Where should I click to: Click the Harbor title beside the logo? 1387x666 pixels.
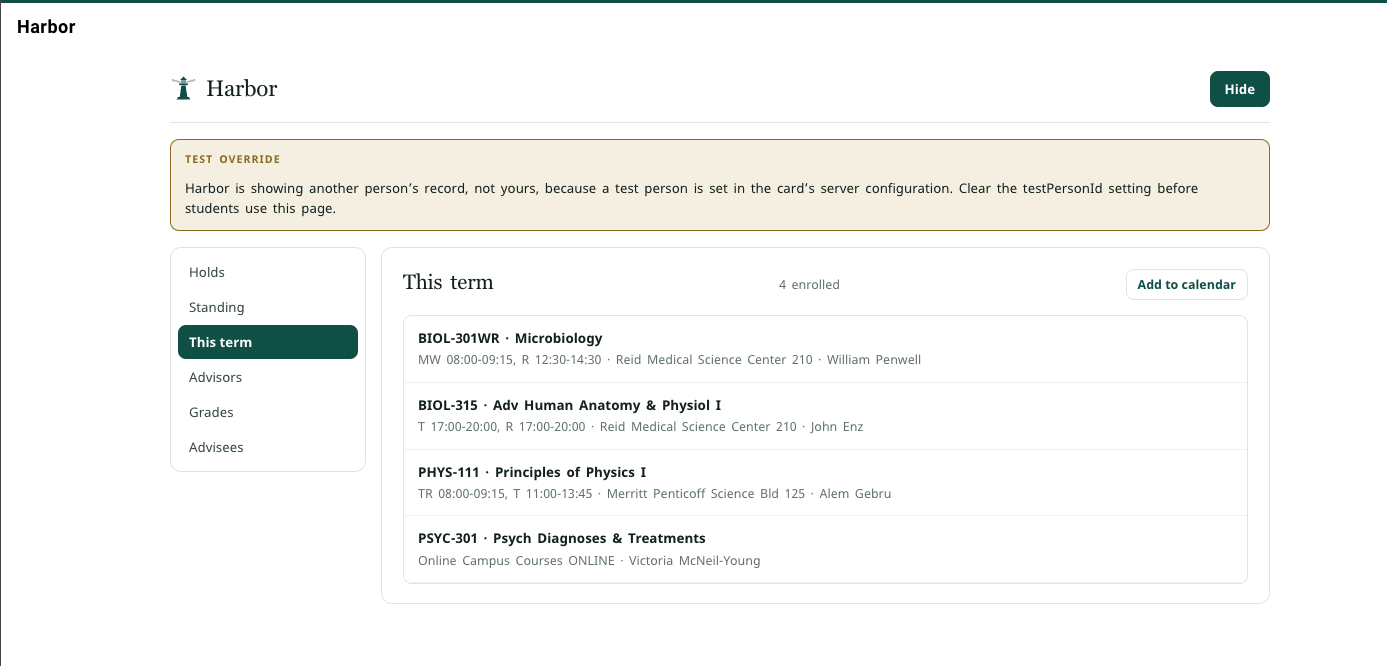[242, 88]
